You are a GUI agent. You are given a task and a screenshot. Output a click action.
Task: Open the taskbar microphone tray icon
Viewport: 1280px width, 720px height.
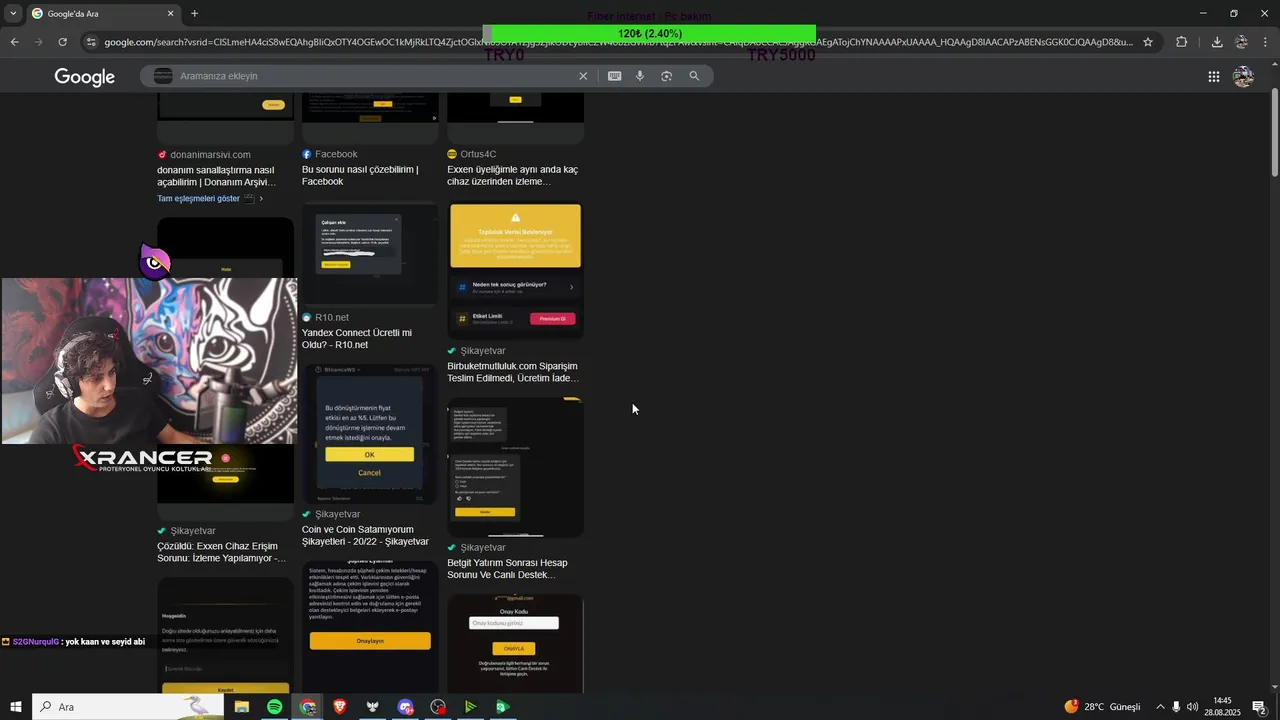tap(1176, 707)
